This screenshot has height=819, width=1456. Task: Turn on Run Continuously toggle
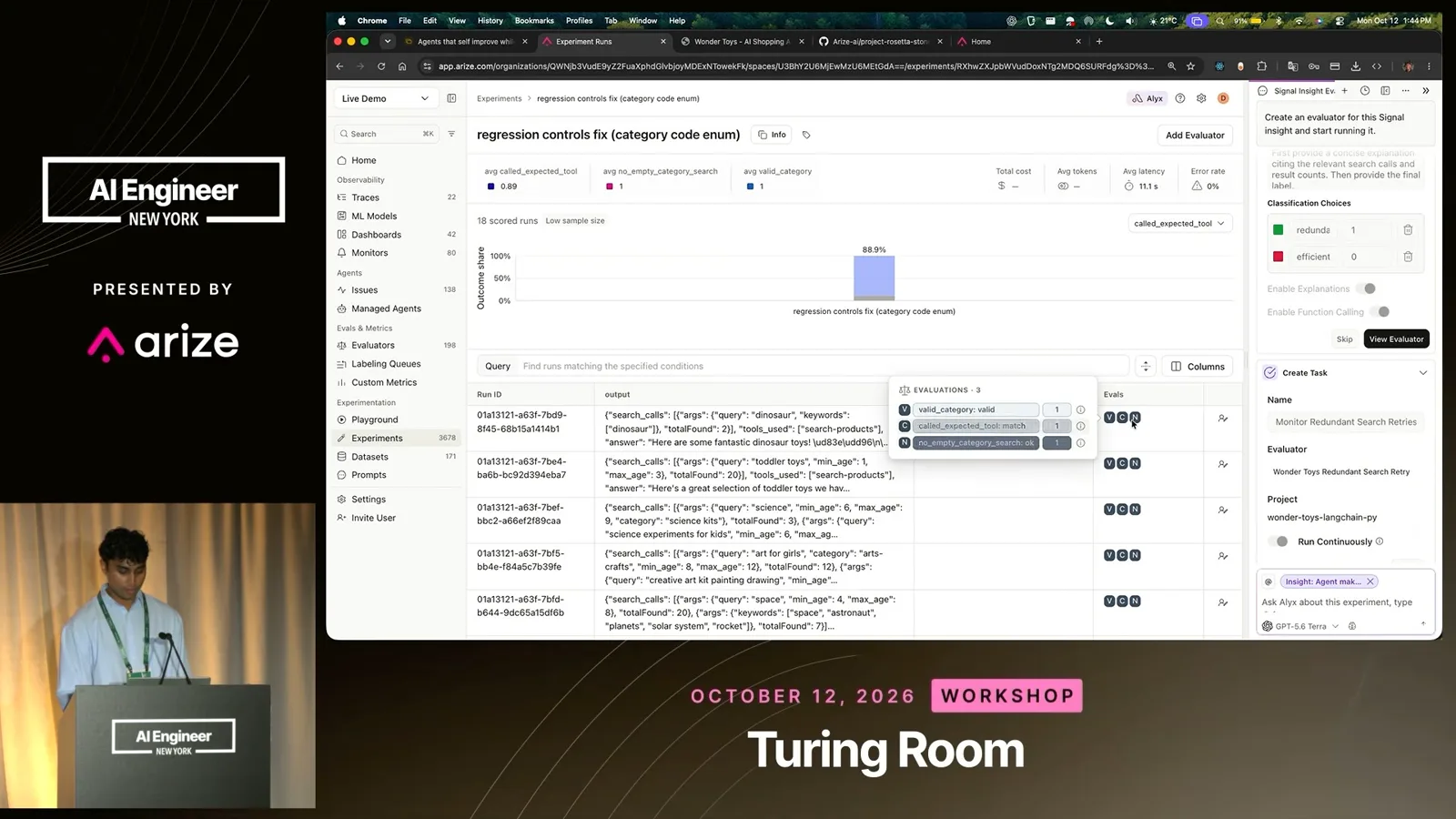tap(1279, 541)
